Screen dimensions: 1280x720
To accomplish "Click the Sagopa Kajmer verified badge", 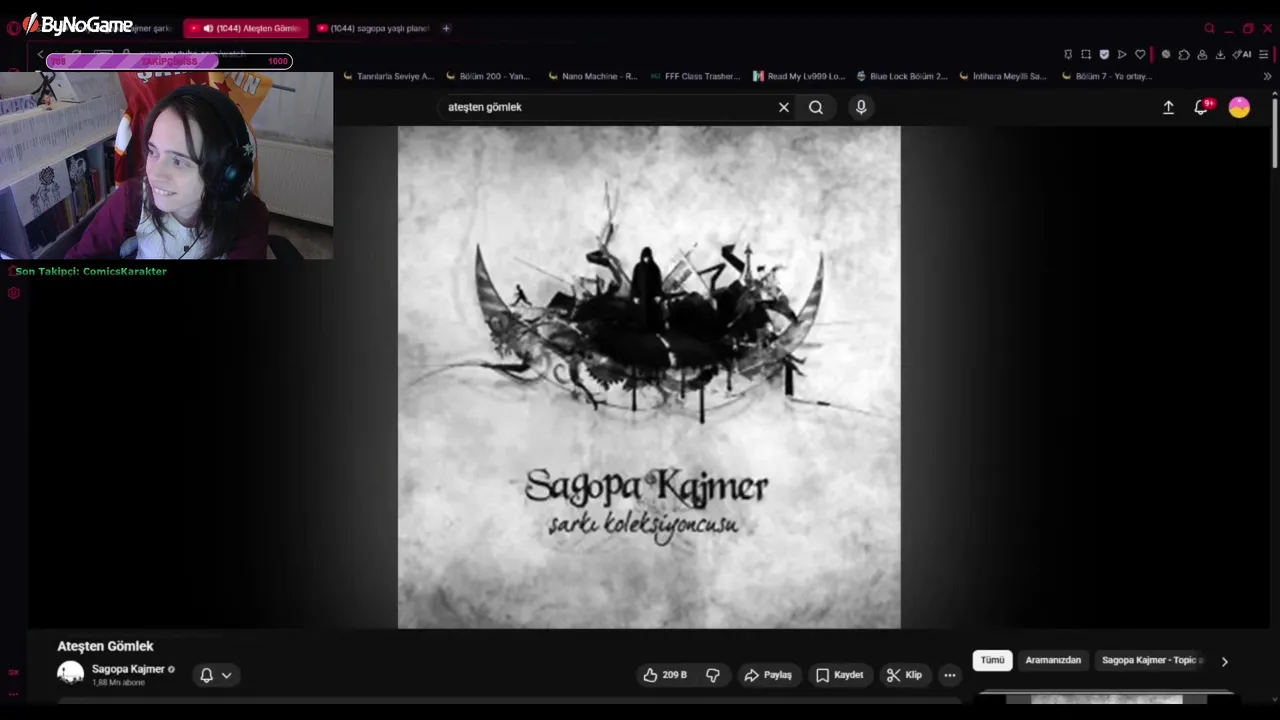I will 171,669.
